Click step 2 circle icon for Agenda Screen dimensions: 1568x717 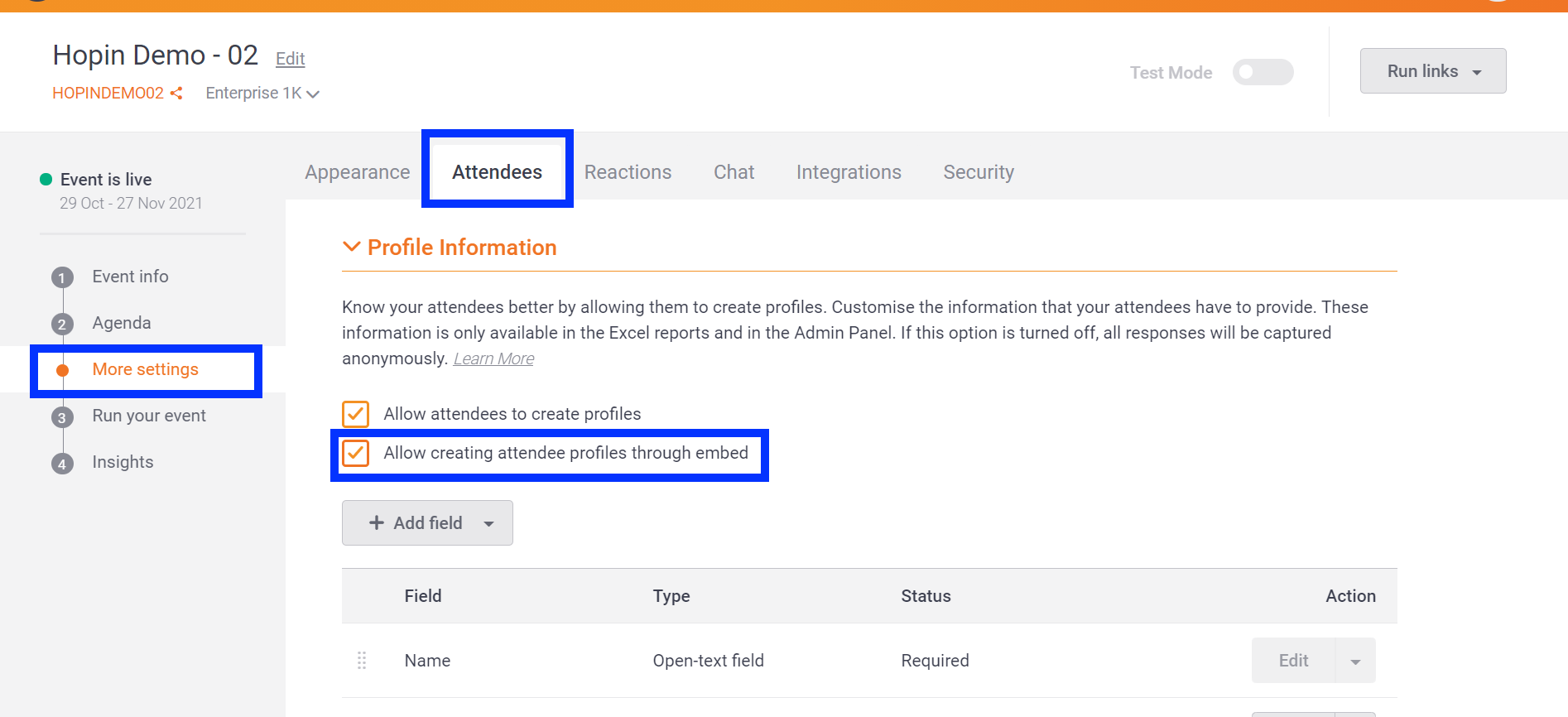click(62, 324)
